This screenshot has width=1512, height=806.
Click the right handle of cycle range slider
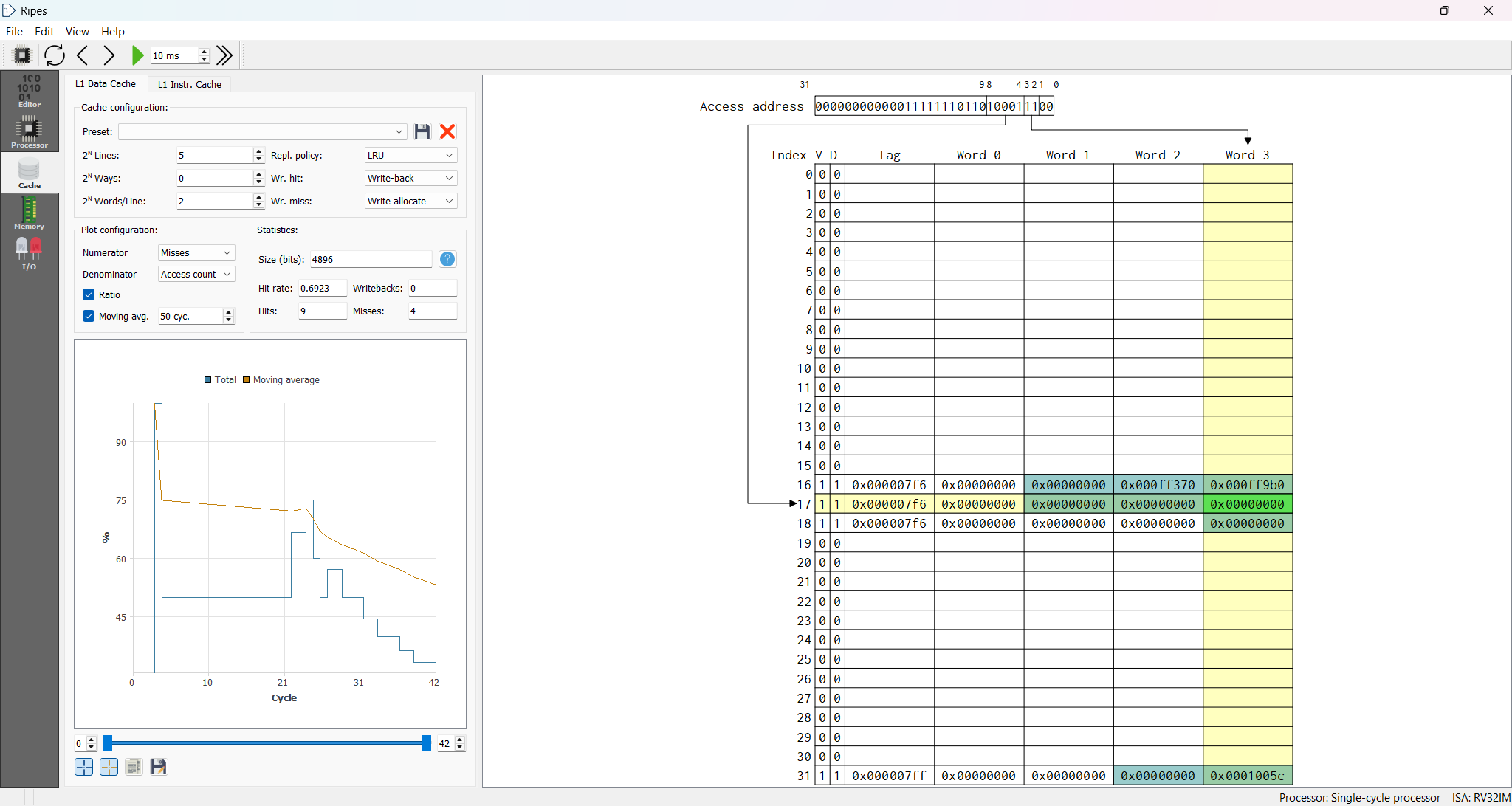pos(426,743)
